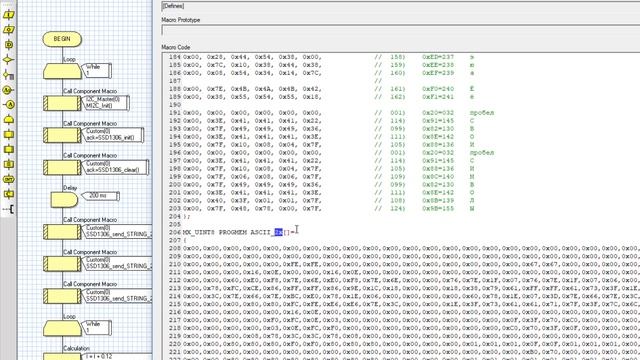Select the Switch icon in flowchart toolbar

(x=8, y=75)
